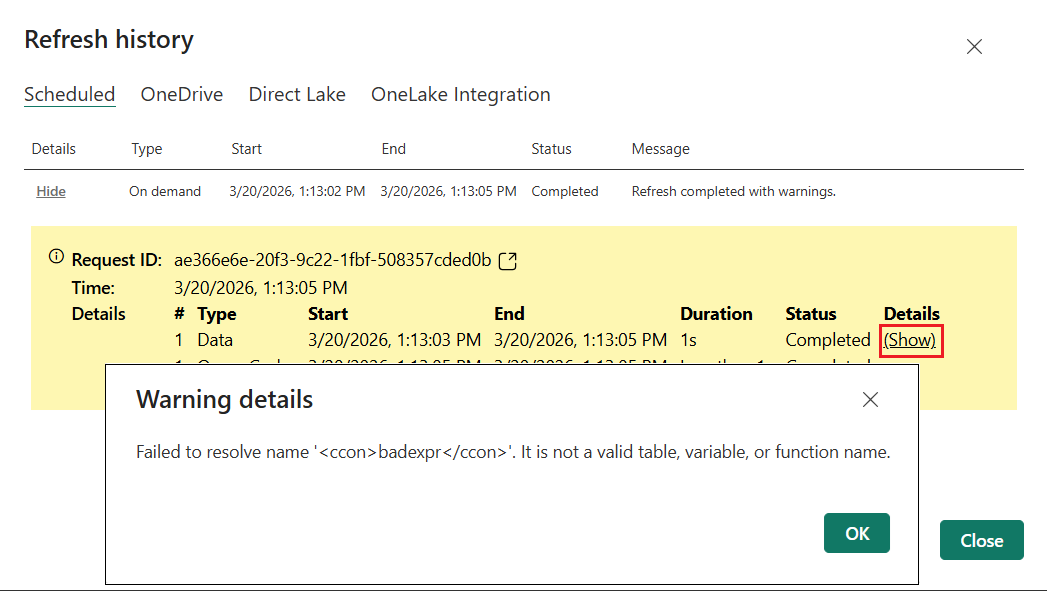1047x591 pixels.
Task: Dismiss the Warning details dialog with its X
Action: 869,399
